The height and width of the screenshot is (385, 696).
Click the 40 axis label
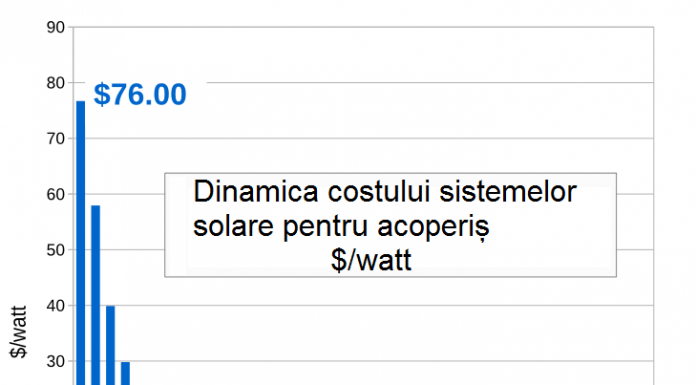point(55,306)
